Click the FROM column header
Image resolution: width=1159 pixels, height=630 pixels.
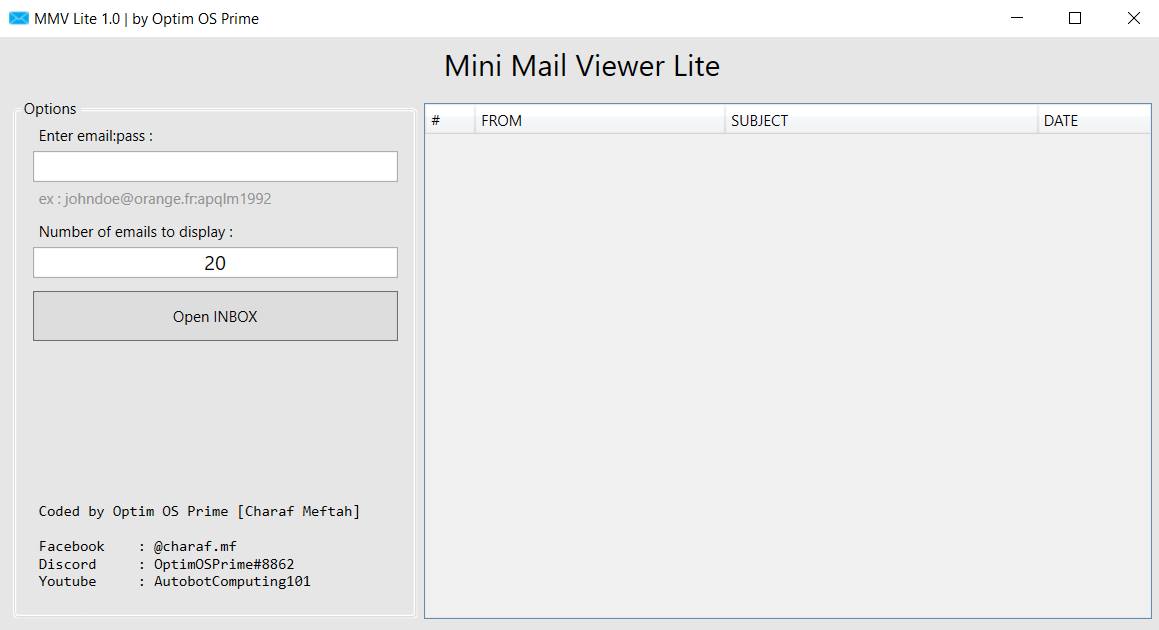tap(599, 121)
